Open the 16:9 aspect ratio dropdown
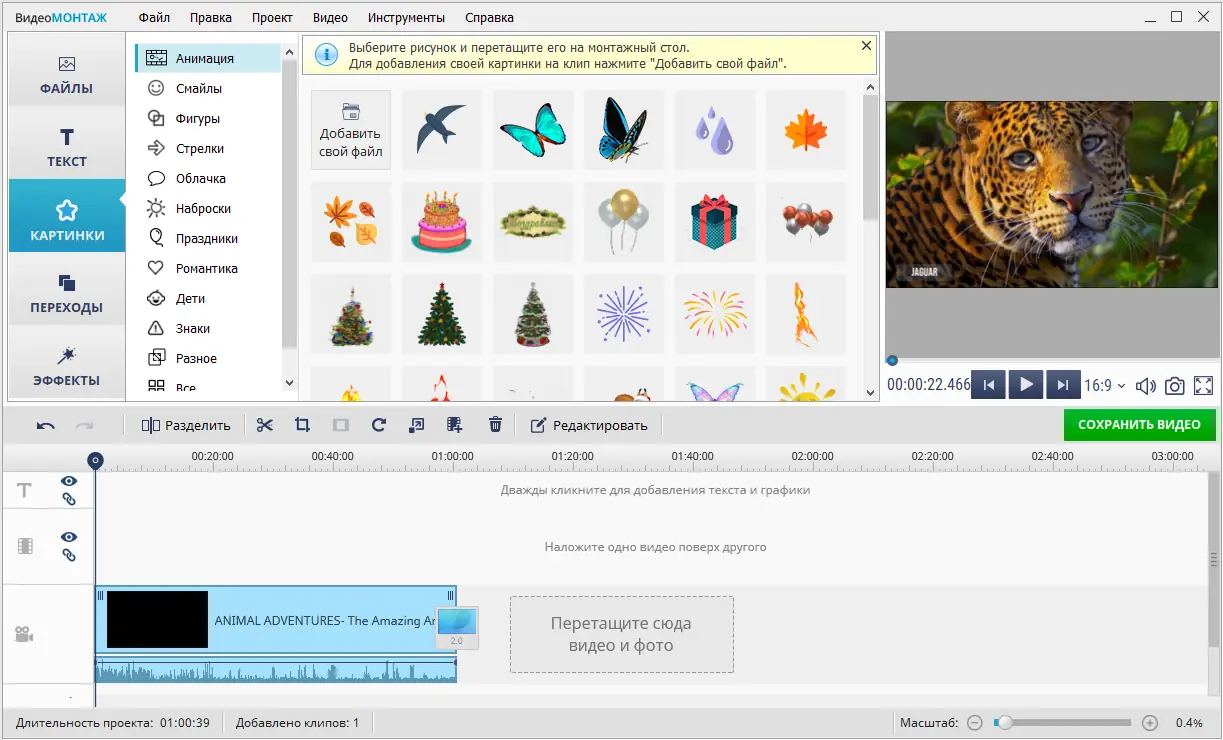The image size is (1223, 740). click(1106, 385)
